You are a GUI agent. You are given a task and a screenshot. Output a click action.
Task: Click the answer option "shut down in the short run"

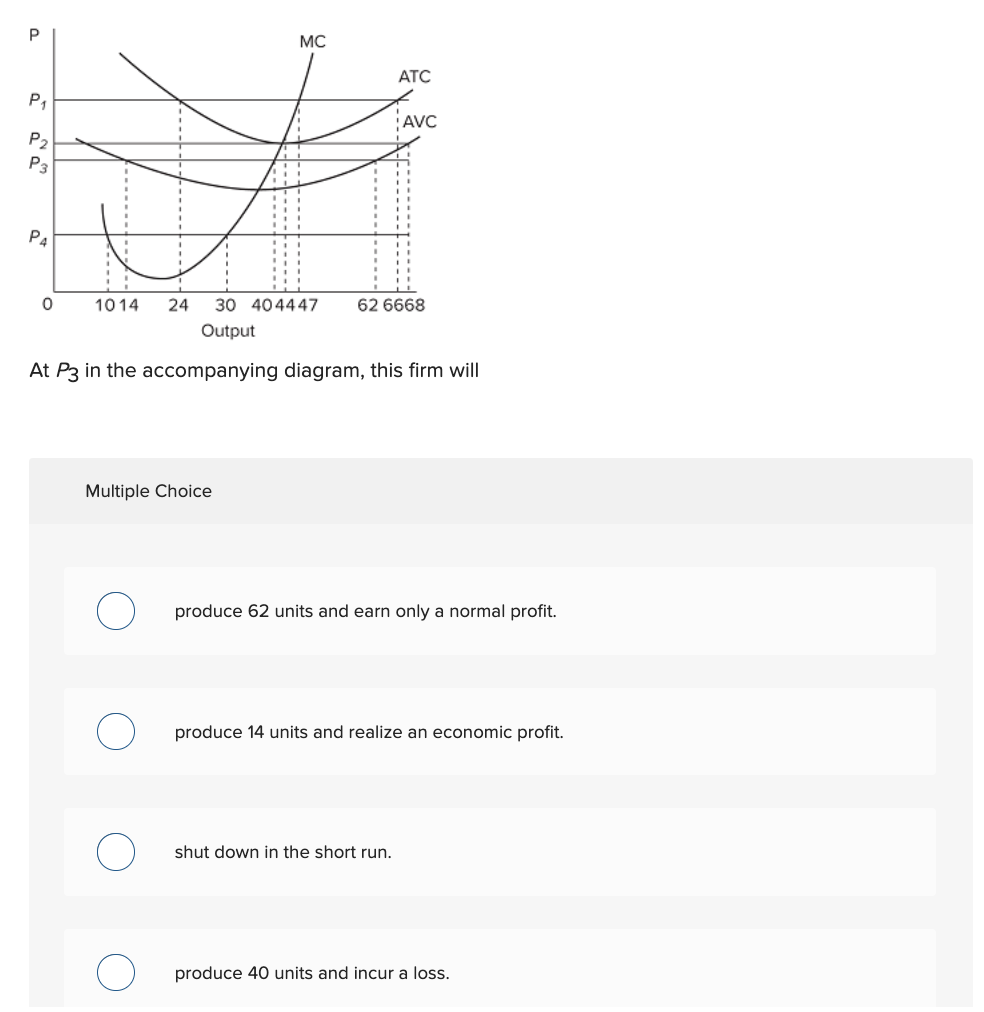click(x=283, y=852)
